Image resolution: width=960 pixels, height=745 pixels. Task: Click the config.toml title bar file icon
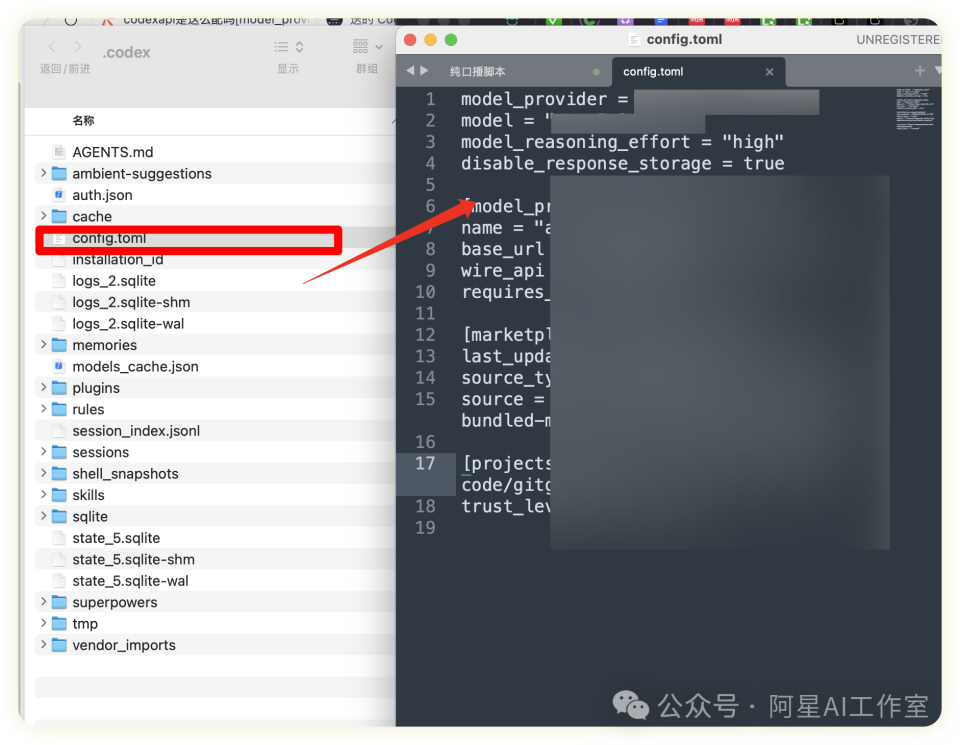pos(634,39)
